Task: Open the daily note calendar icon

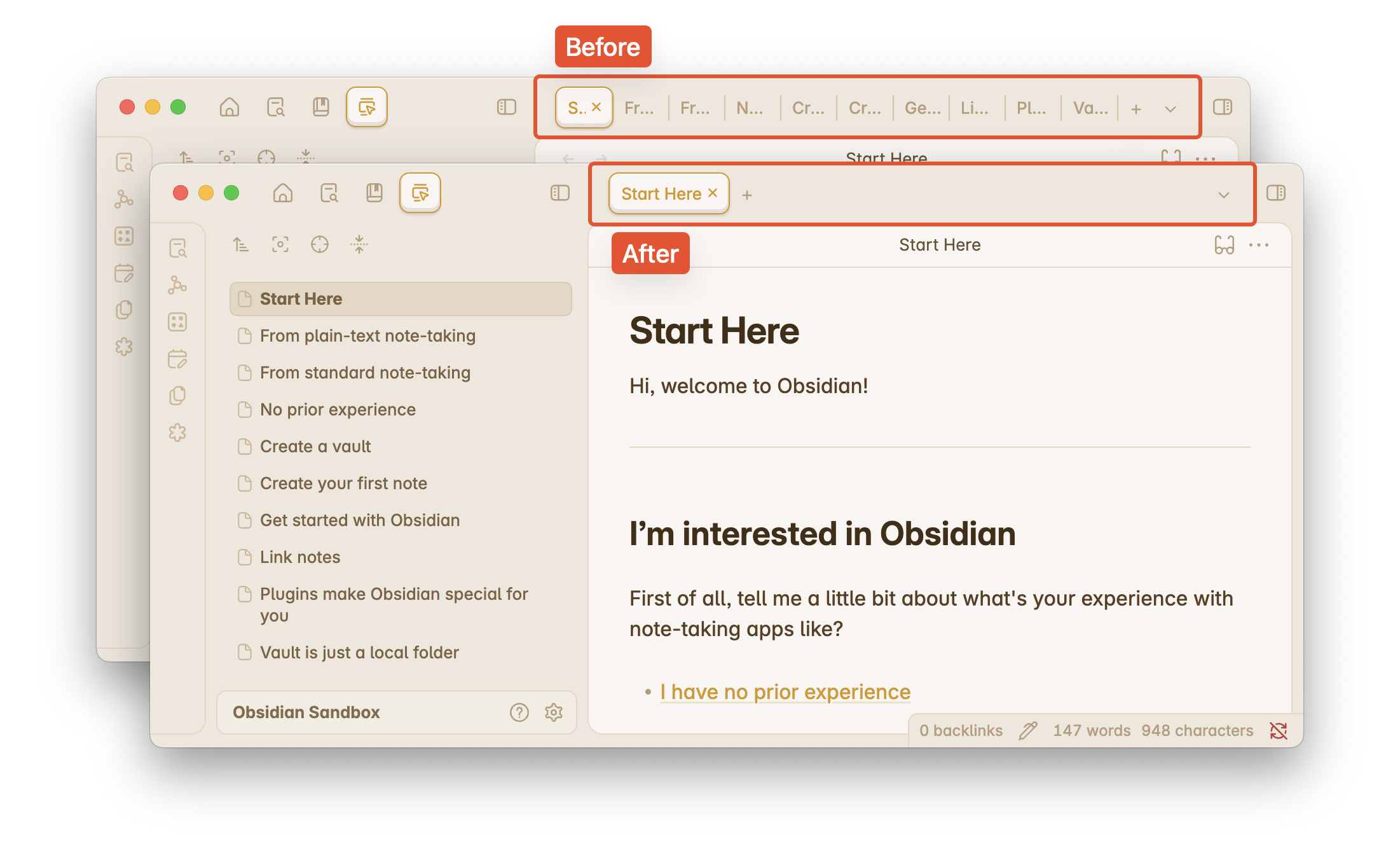Action: click(x=177, y=359)
